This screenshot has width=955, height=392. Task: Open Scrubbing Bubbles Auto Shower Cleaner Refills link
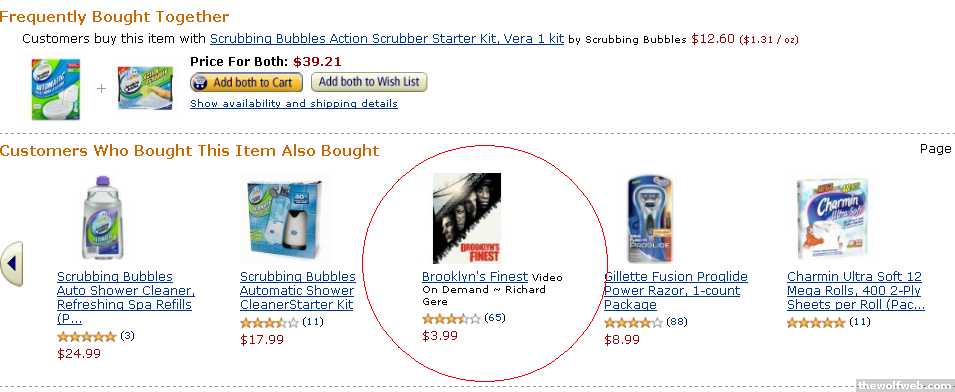[125, 298]
